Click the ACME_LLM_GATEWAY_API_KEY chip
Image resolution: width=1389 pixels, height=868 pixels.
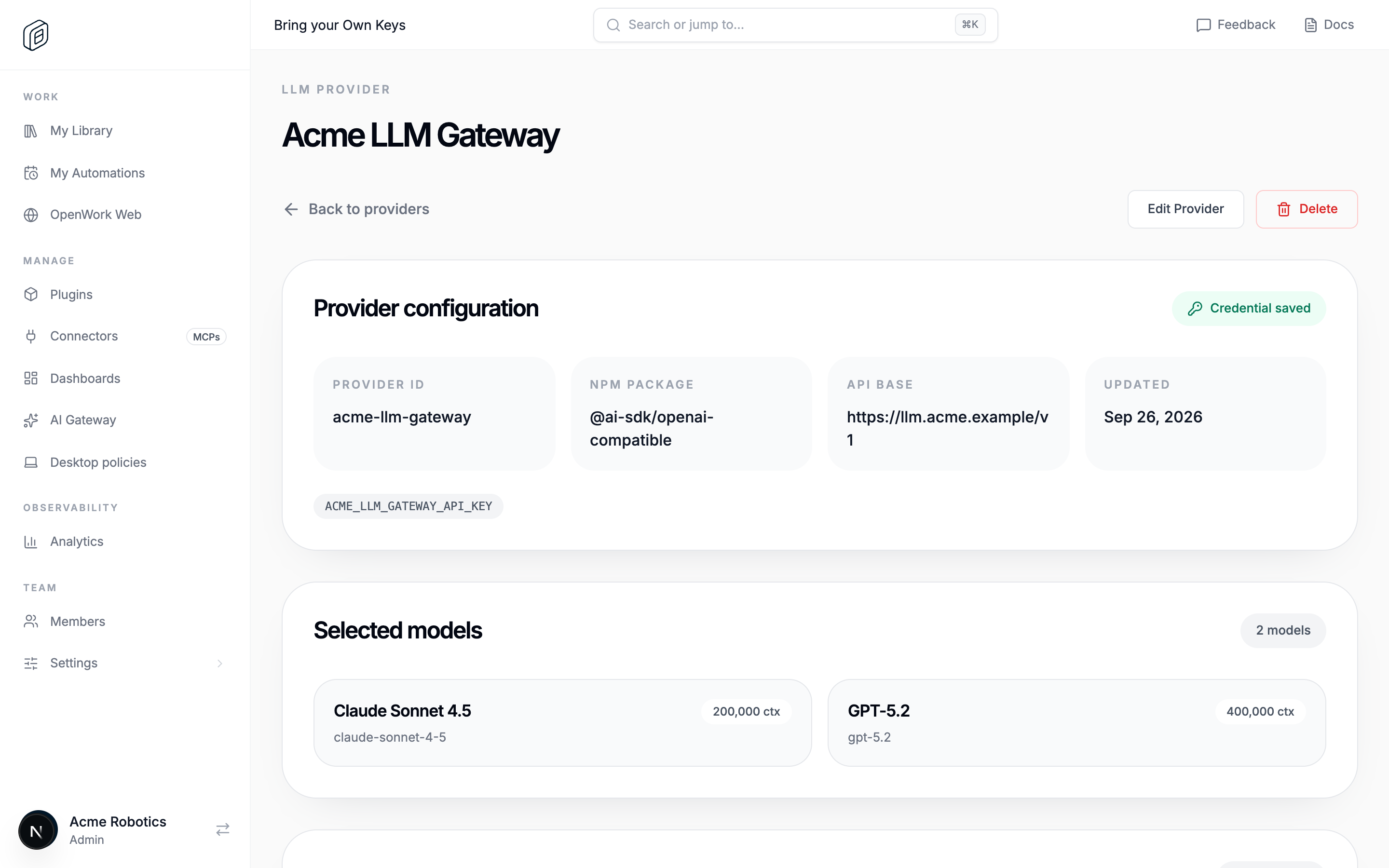coord(408,506)
